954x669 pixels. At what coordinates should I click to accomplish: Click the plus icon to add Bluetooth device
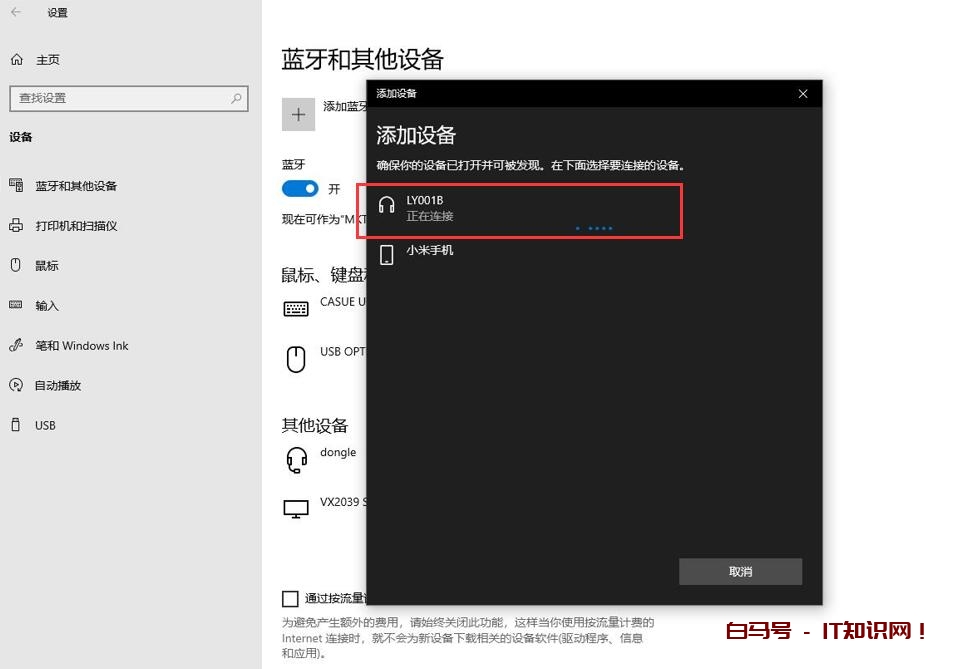298,114
